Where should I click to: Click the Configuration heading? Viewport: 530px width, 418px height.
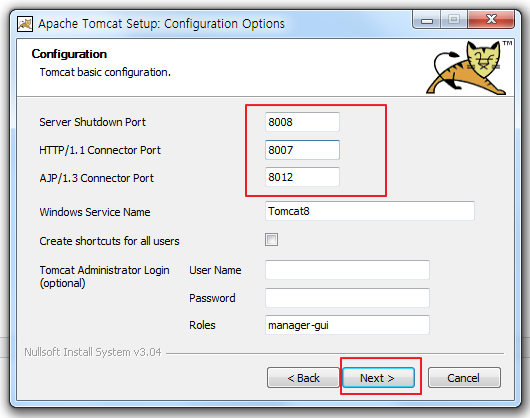(x=69, y=54)
